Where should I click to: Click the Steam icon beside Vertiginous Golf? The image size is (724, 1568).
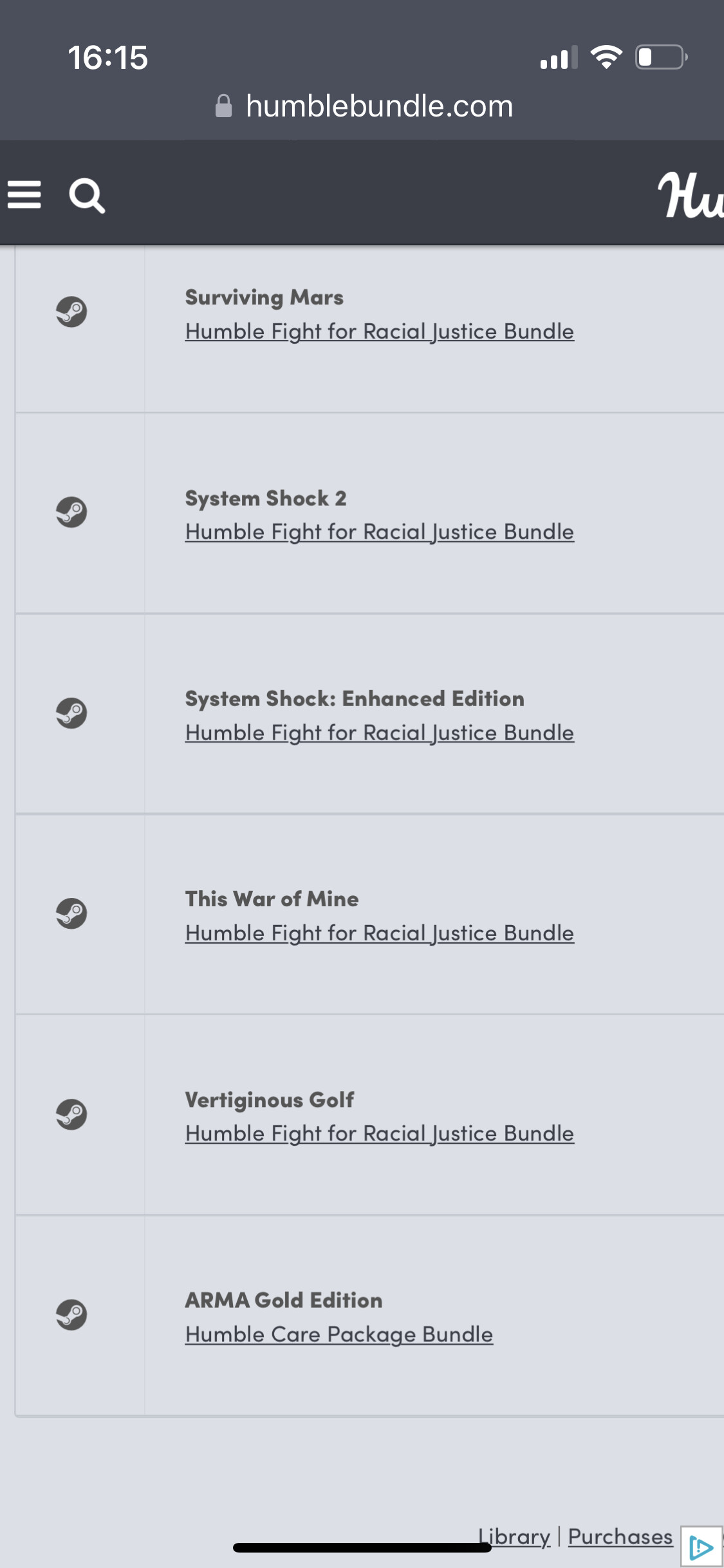click(71, 1114)
